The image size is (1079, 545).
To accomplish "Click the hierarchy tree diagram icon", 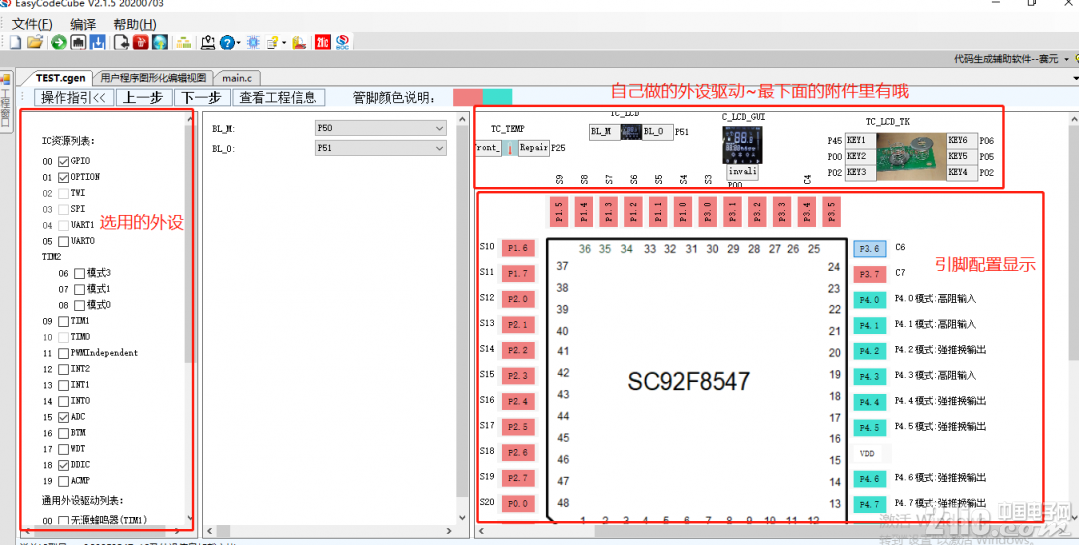I will (x=183, y=43).
